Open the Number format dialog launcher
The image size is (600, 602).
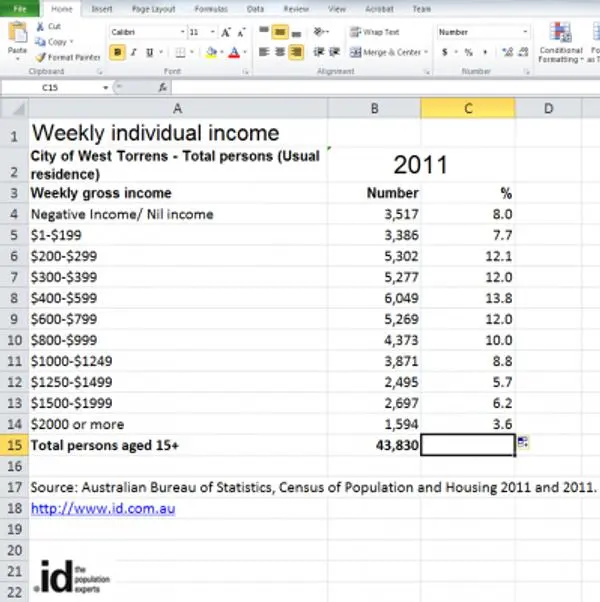527,72
